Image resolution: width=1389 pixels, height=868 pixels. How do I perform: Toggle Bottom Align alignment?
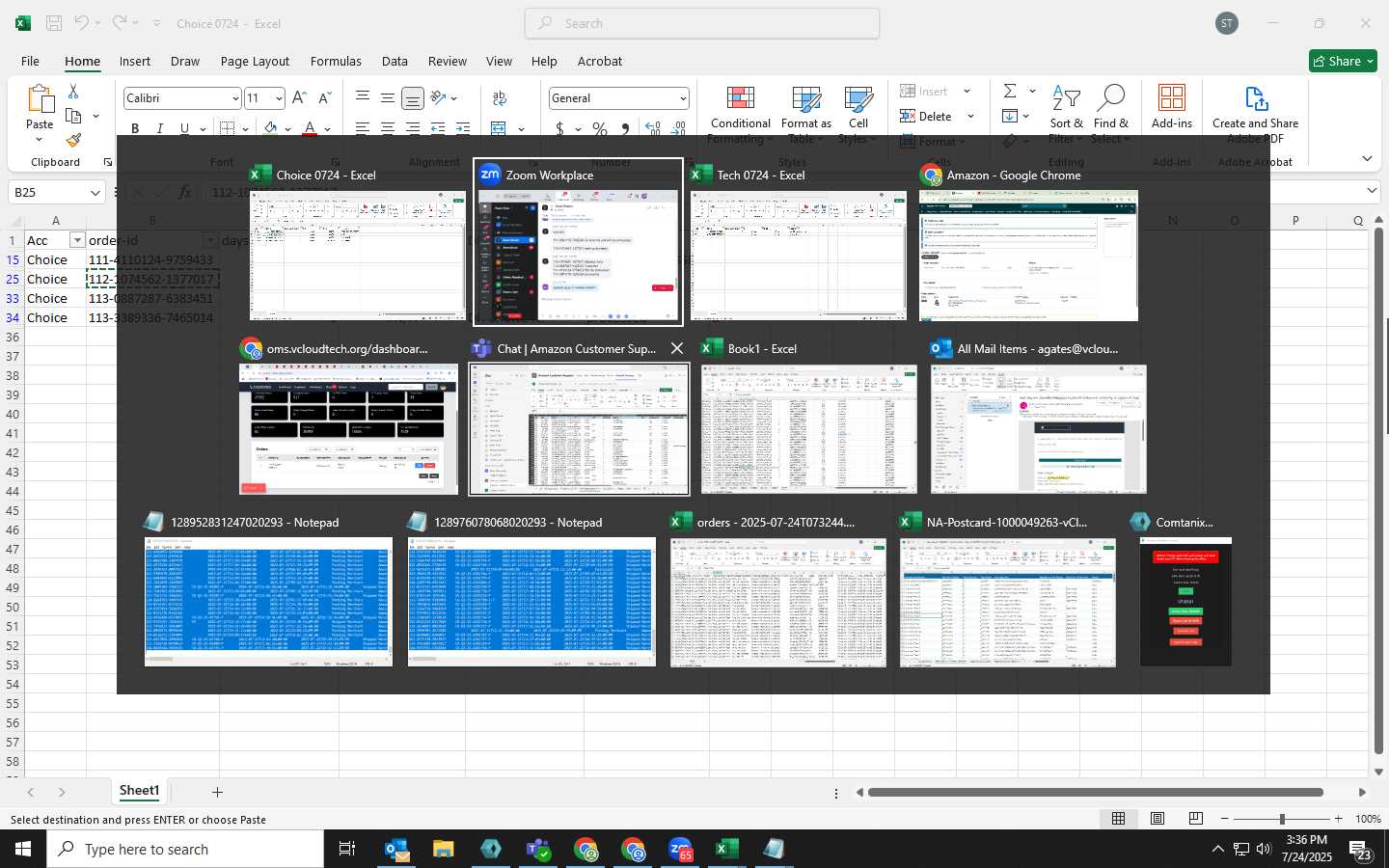coord(412,98)
